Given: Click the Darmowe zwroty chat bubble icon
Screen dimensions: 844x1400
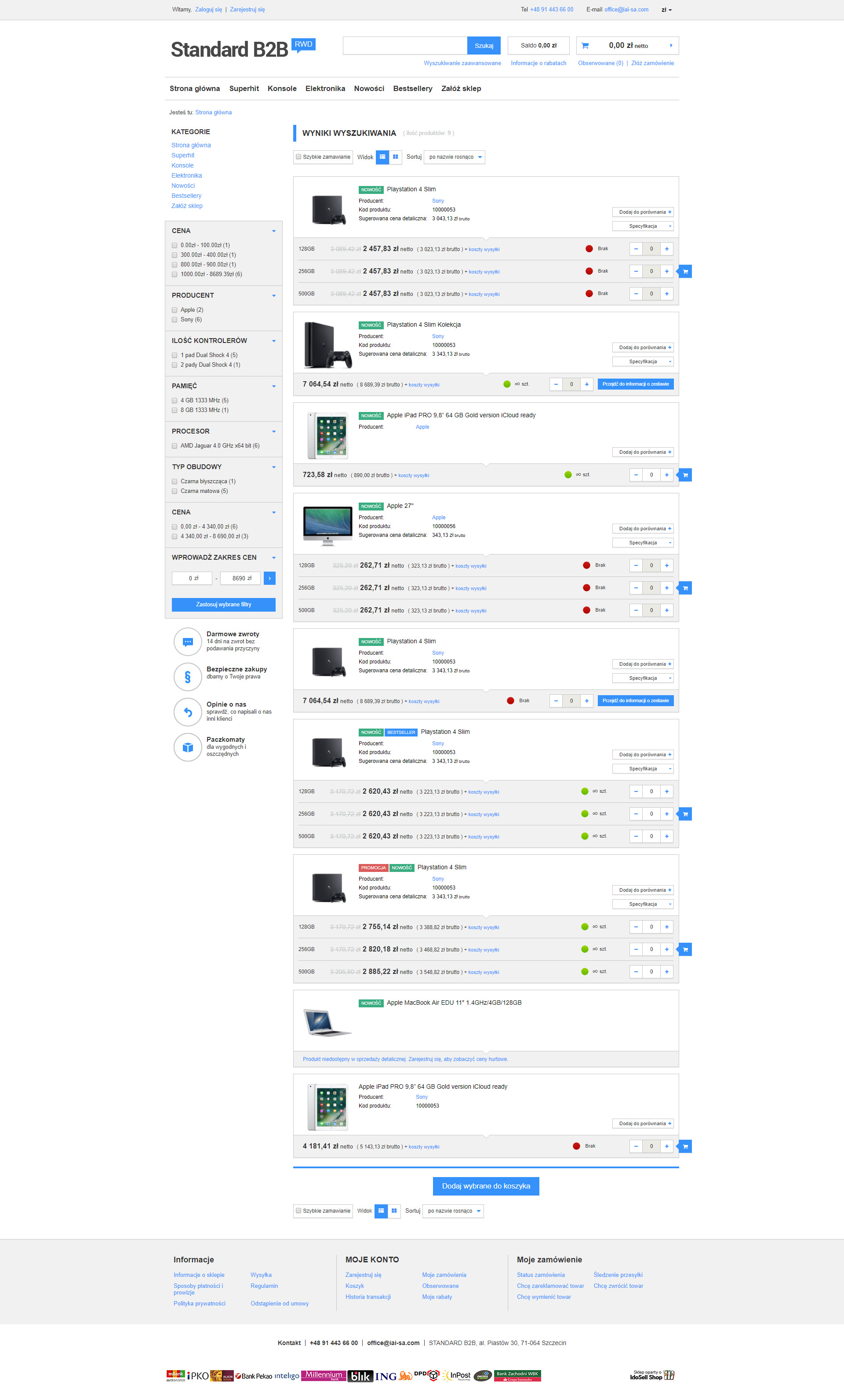Looking at the screenshot, I should (187, 642).
